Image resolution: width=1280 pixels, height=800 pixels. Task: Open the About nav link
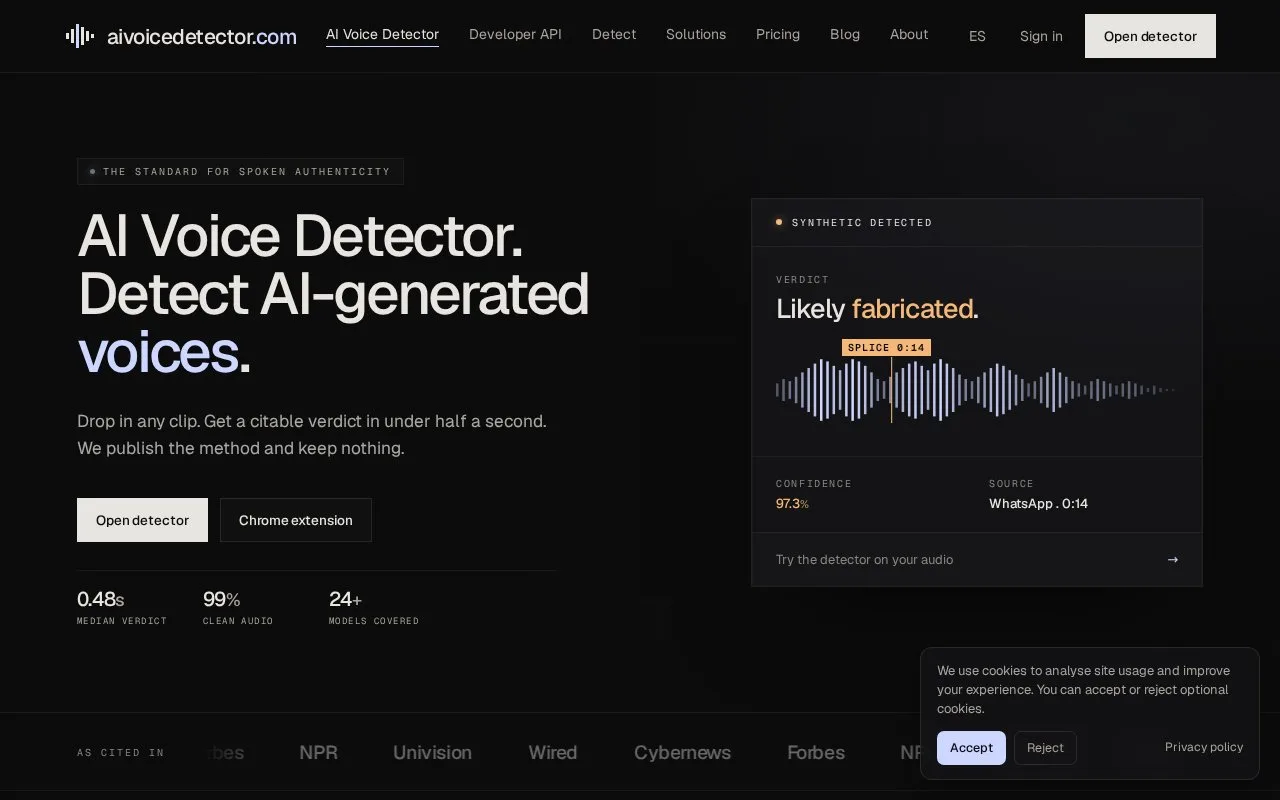coord(909,34)
